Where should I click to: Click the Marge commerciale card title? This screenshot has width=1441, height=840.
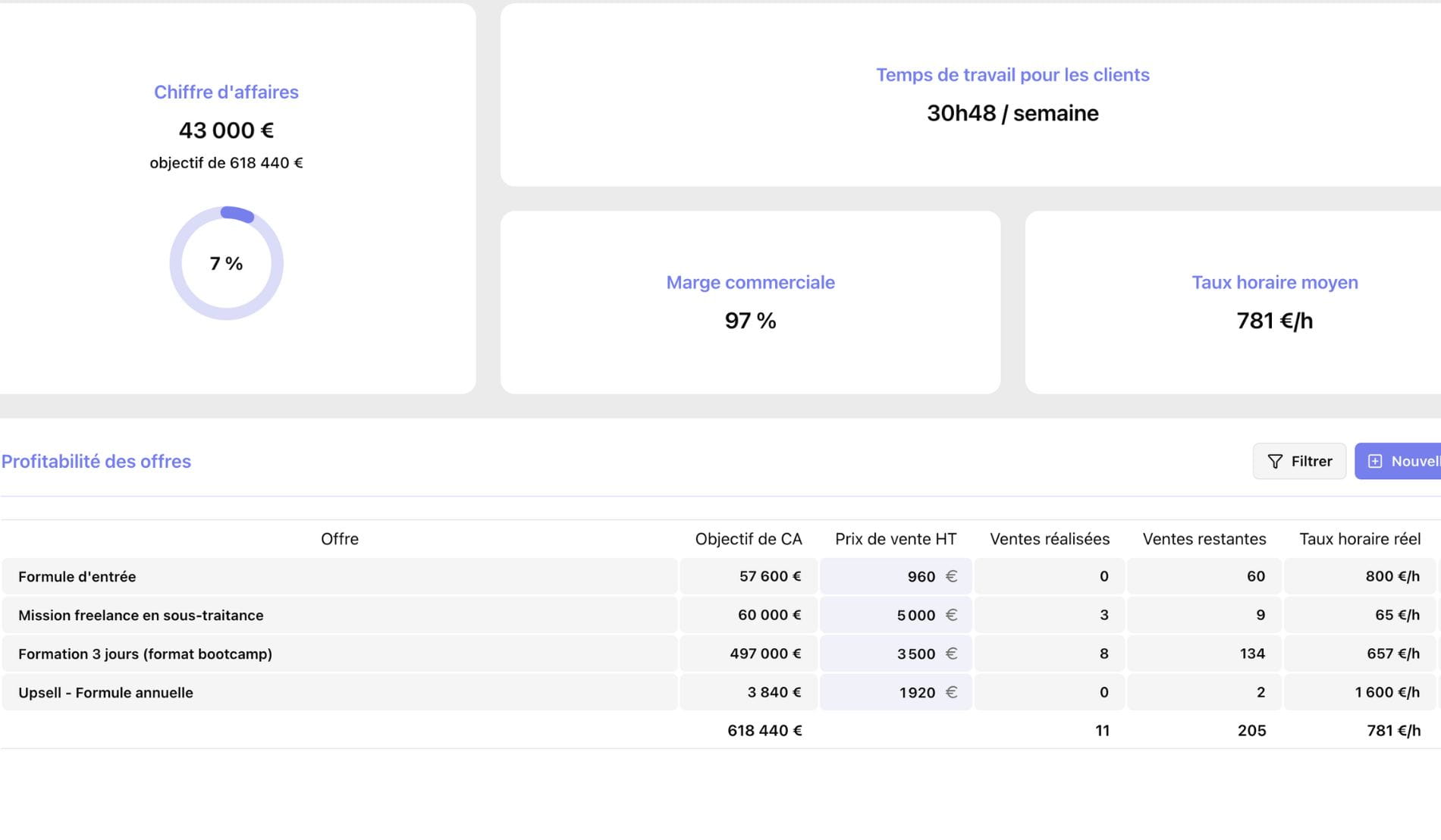coord(750,282)
